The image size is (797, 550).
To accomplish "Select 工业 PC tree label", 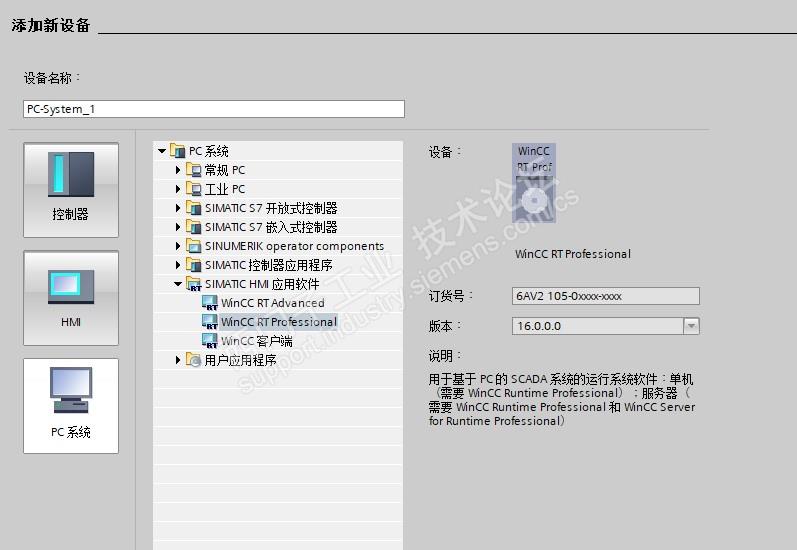I will (x=225, y=189).
